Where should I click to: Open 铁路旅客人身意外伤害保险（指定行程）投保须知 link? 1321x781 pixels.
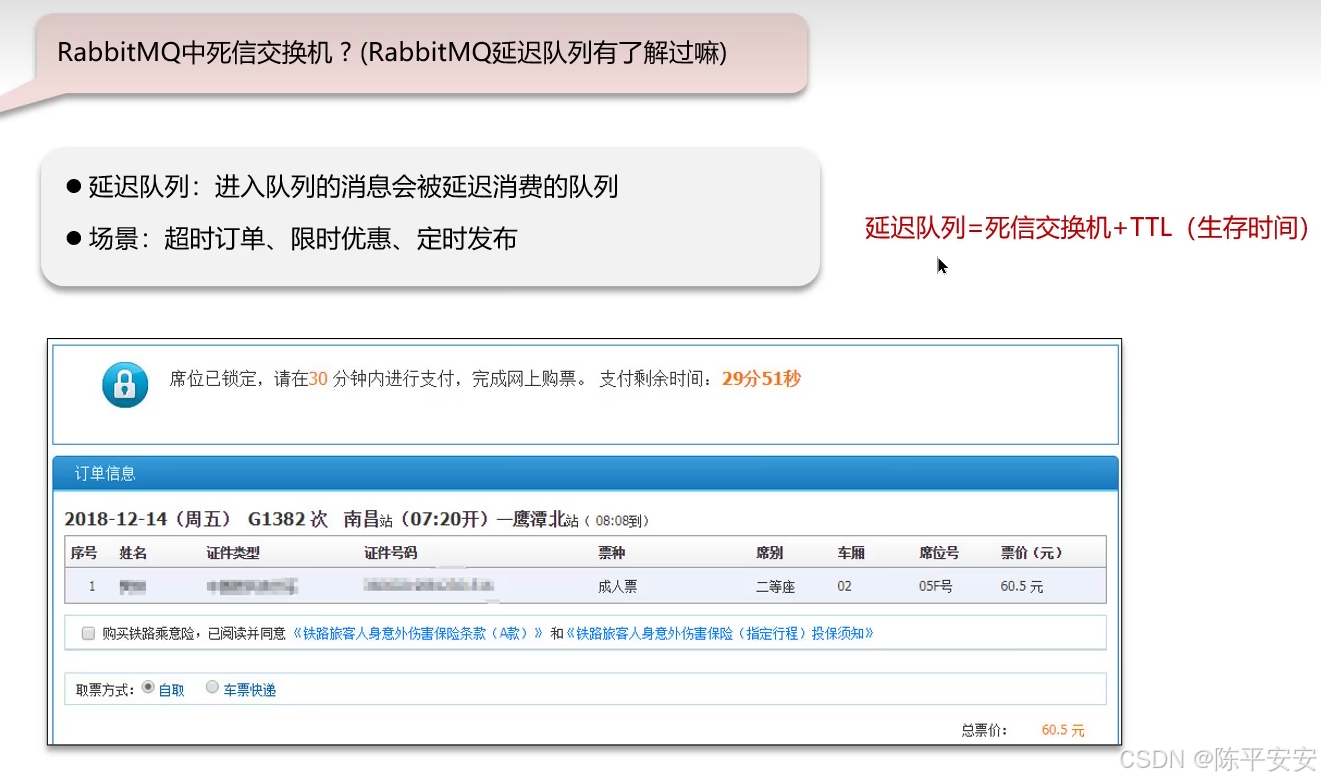click(720, 633)
